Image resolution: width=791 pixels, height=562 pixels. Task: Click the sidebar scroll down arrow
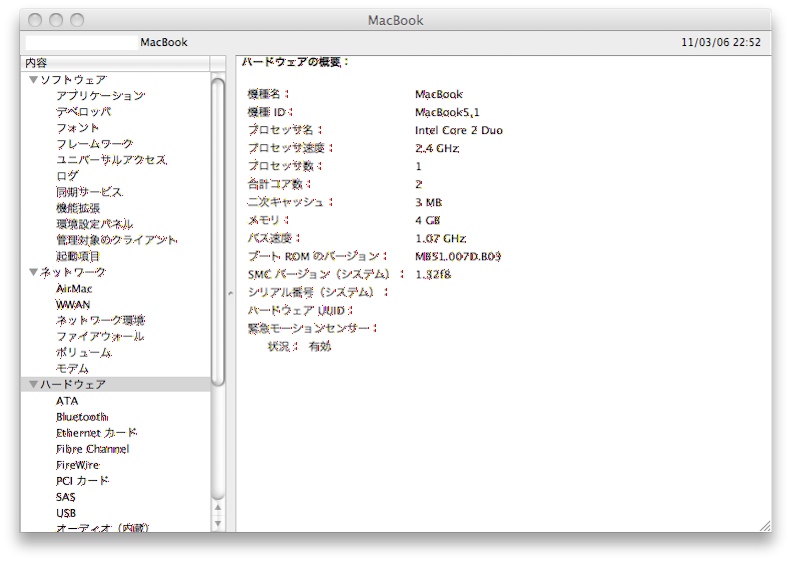tap(218, 524)
